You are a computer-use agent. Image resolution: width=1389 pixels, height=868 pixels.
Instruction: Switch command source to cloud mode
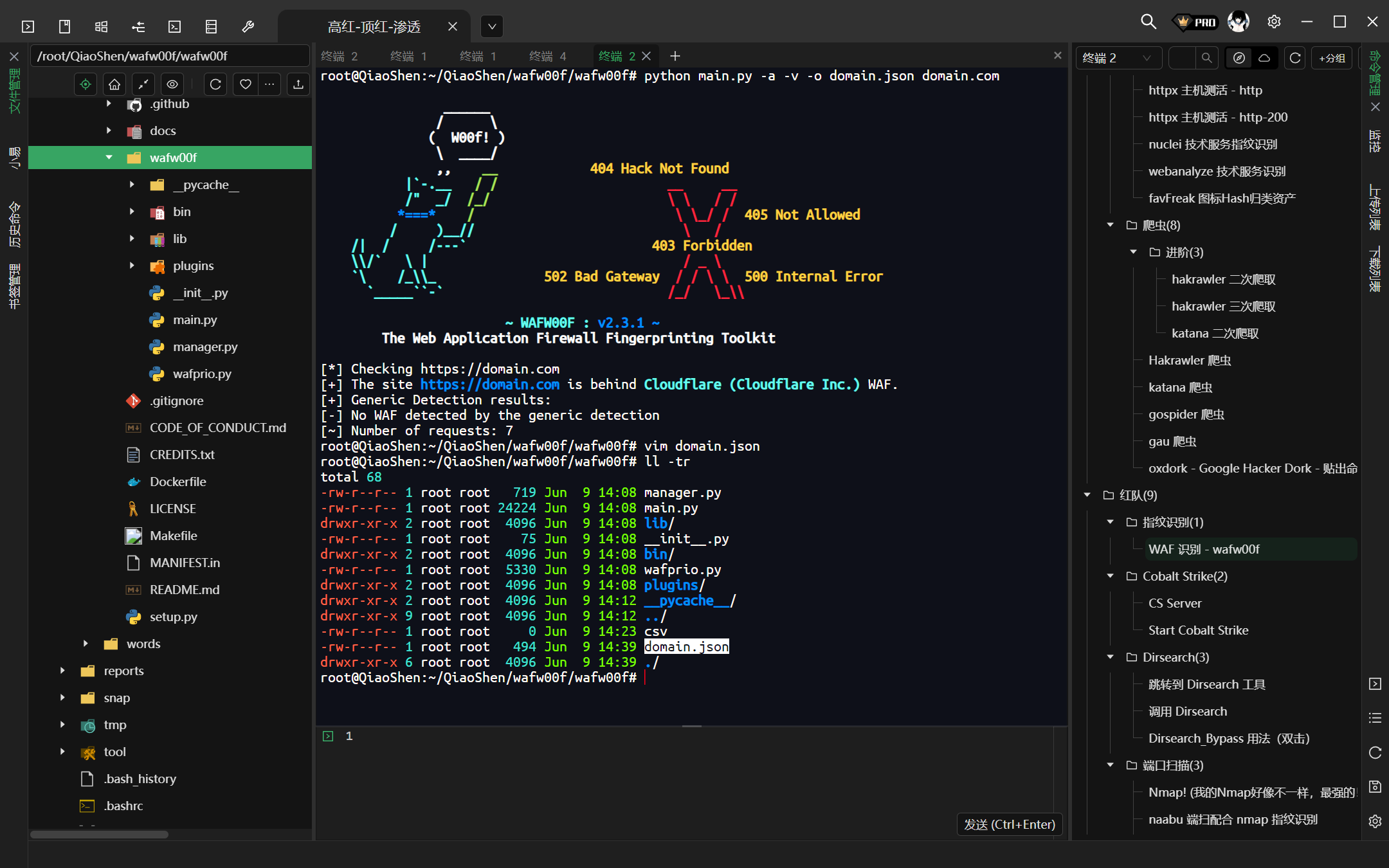click(x=1264, y=58)
